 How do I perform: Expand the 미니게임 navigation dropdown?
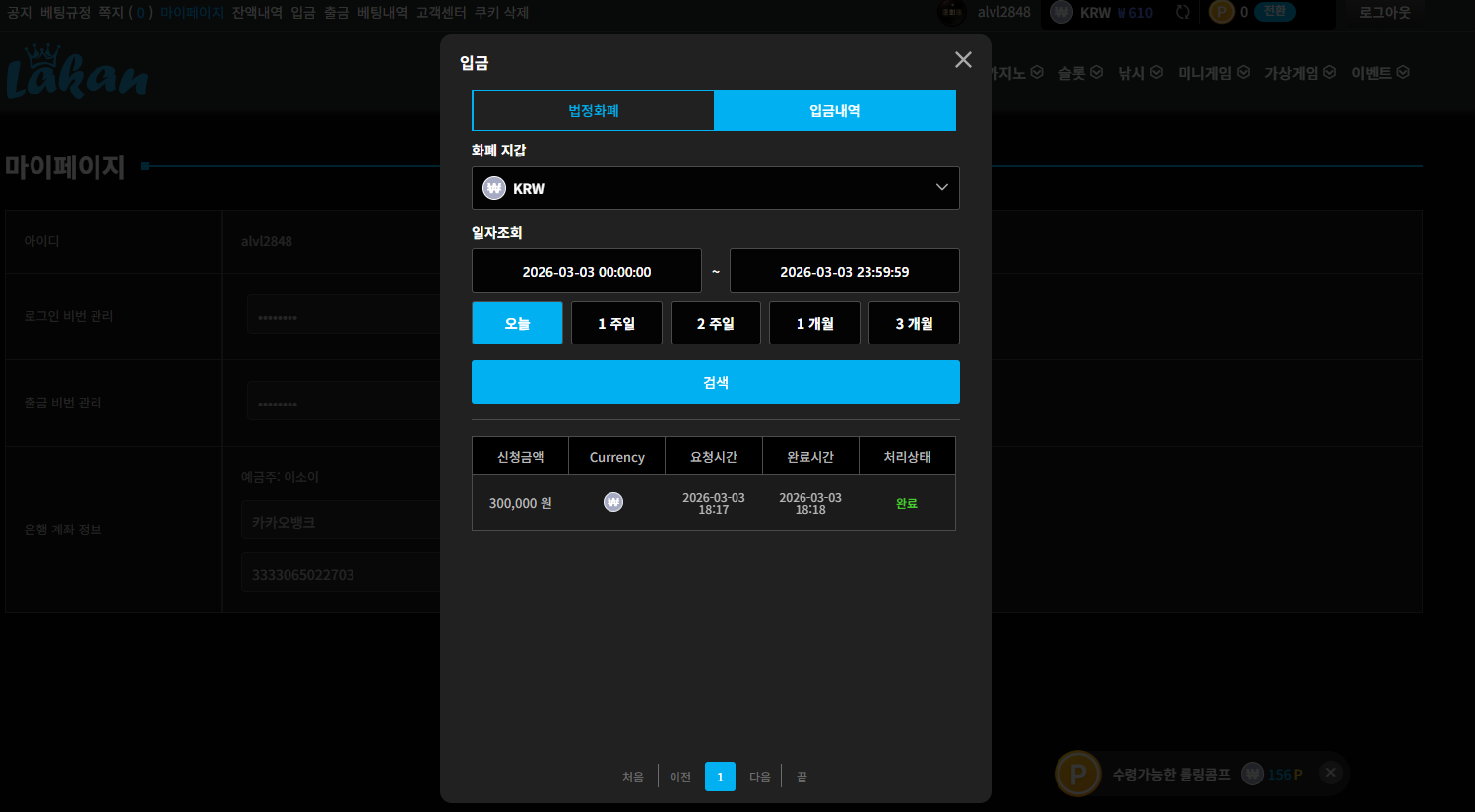point(1213,73)
